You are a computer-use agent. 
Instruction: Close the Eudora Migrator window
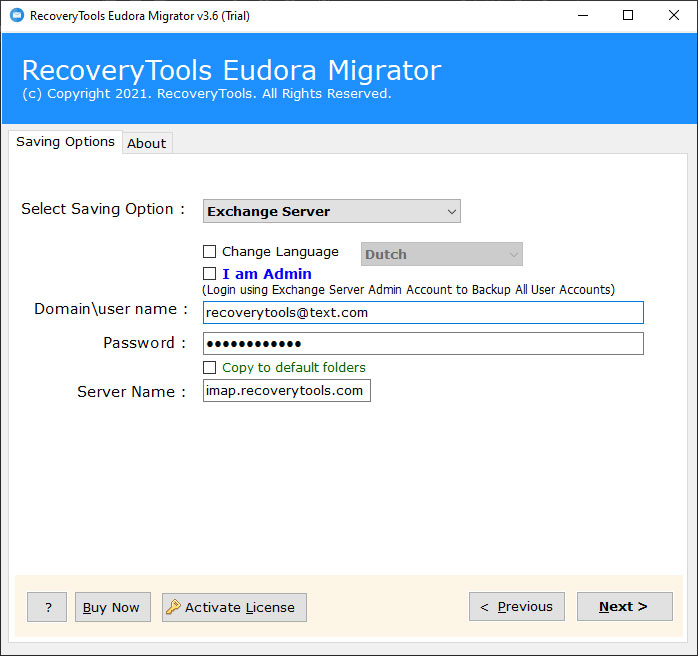click(674, 16)
